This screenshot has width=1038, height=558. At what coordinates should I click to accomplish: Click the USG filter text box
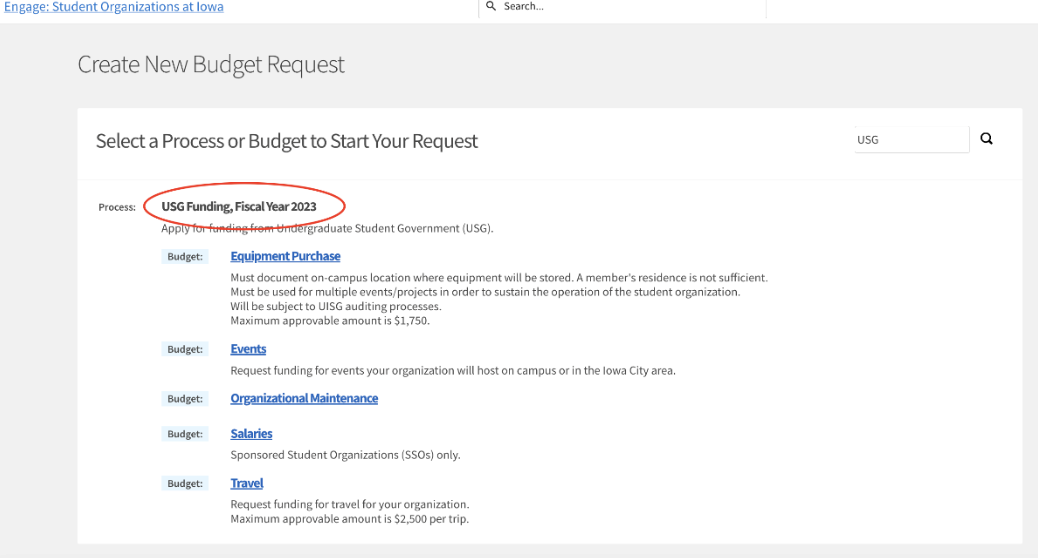pyautogui.click(x=912, y=140)
